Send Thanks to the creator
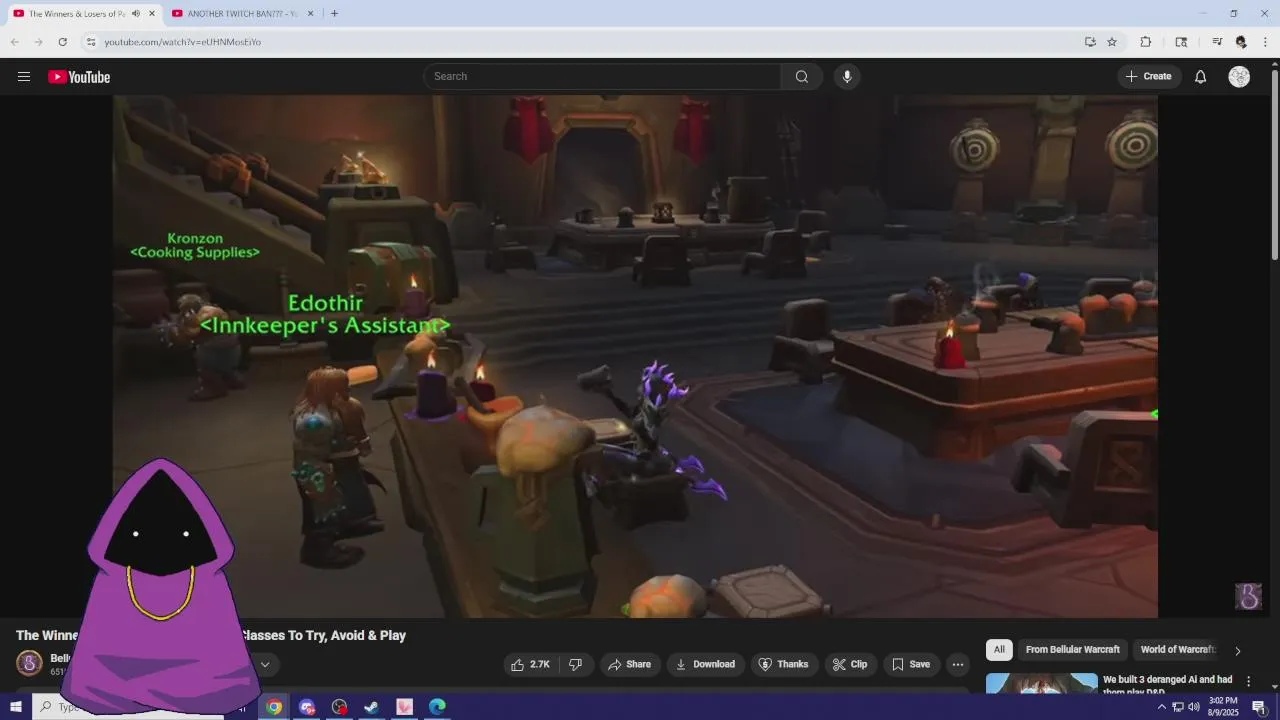This screenshot has width=1280, height=720. pyautogui.click(x=784, y=664)
